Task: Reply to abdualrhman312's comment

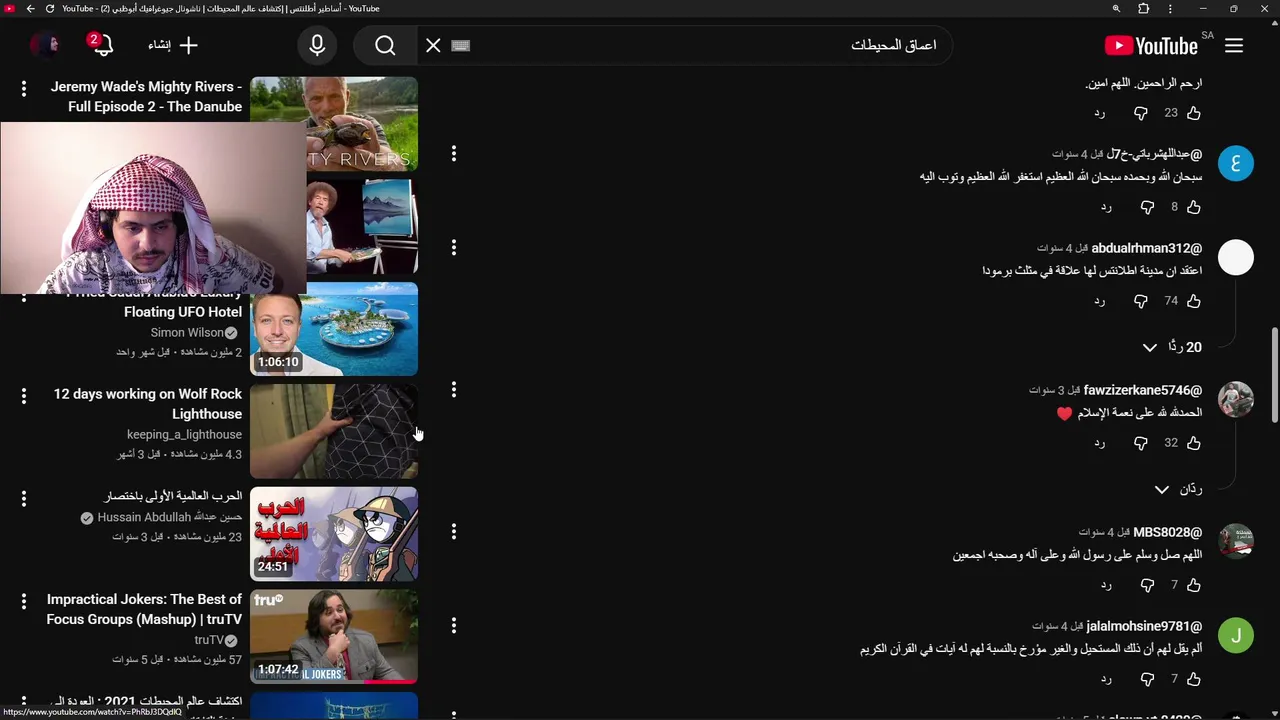Action: tap(1099, 301)
